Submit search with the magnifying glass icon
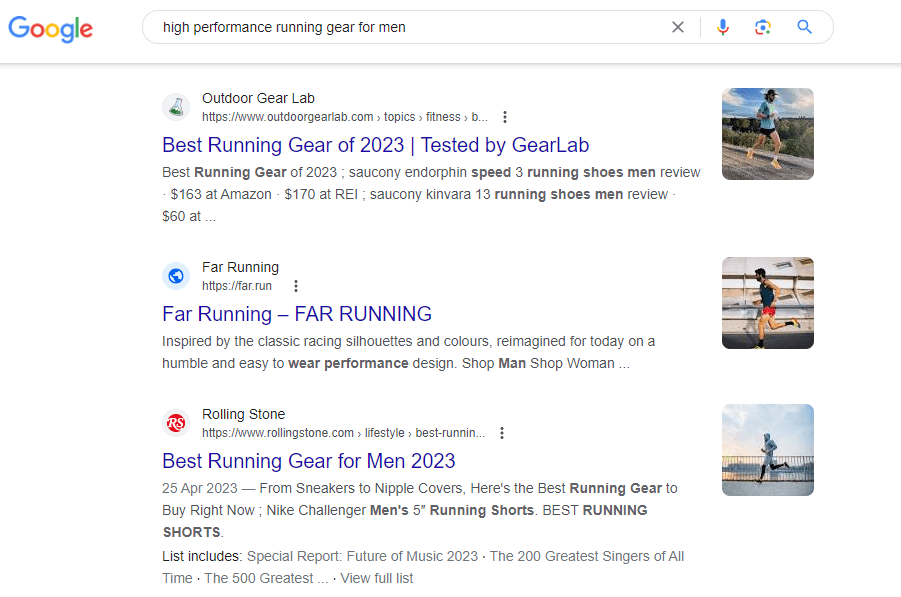 click(x=804, y=27)
